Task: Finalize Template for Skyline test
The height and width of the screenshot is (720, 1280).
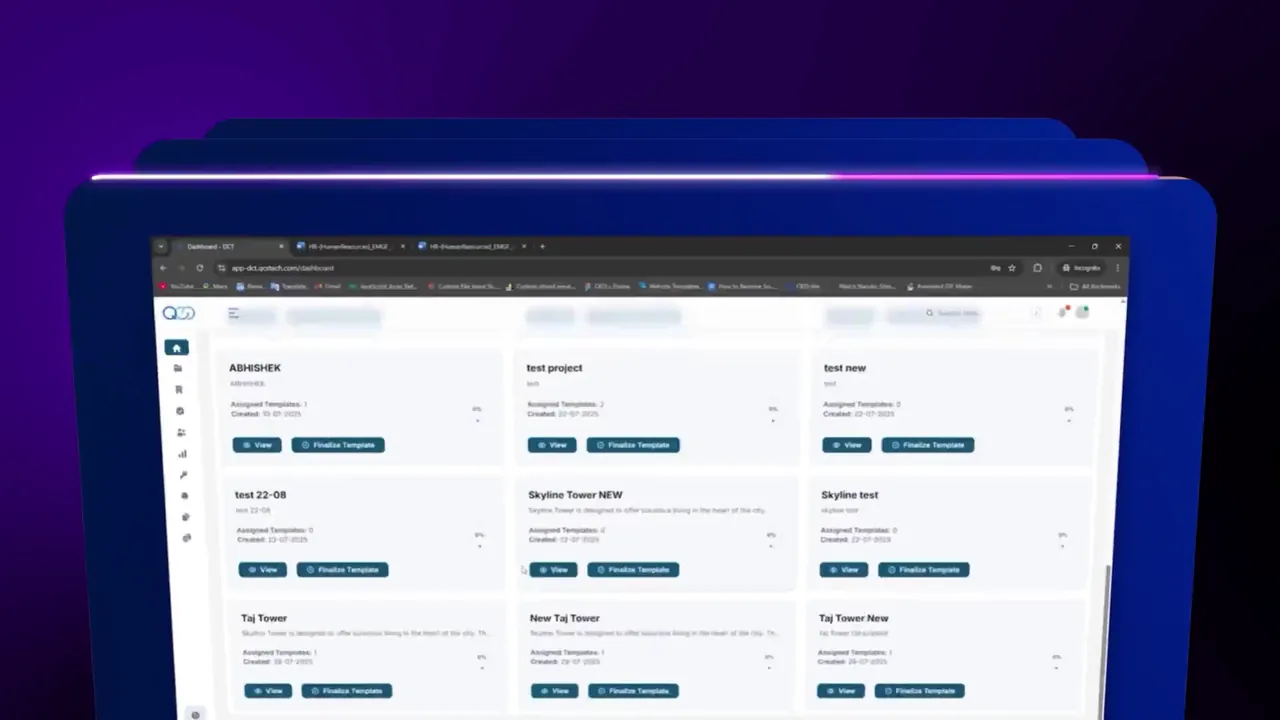Action: click(x=924, y=570)
